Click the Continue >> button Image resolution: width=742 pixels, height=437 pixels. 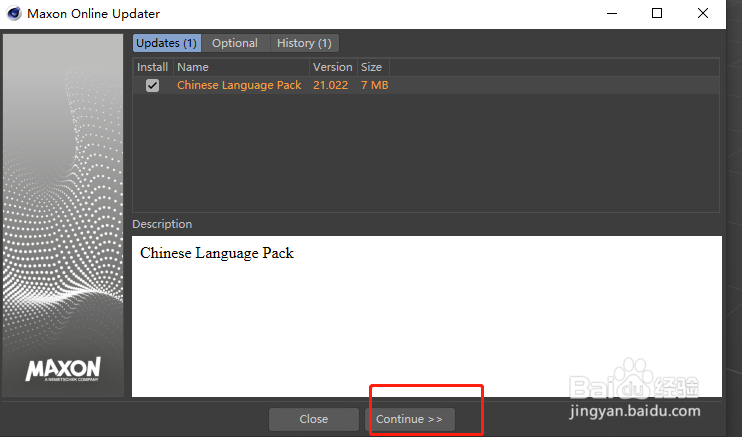click(x=409, y=419)
